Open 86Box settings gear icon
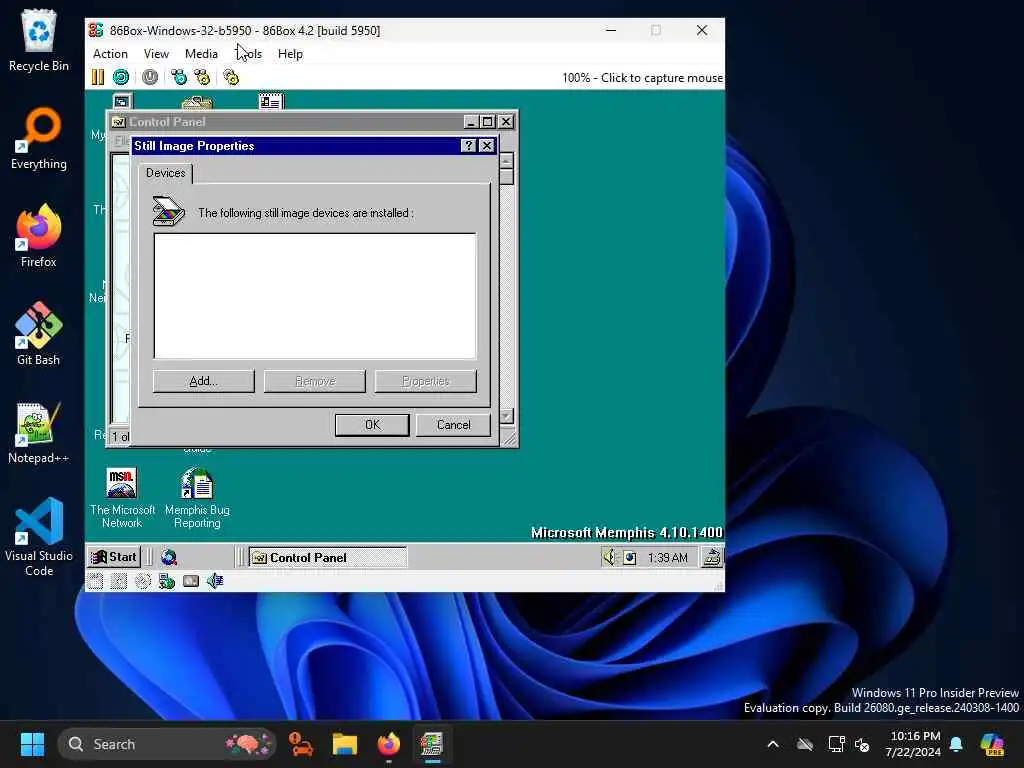The width and height of the screenshot is (1024, 768). pyautogui.click(x=231, y=77)
